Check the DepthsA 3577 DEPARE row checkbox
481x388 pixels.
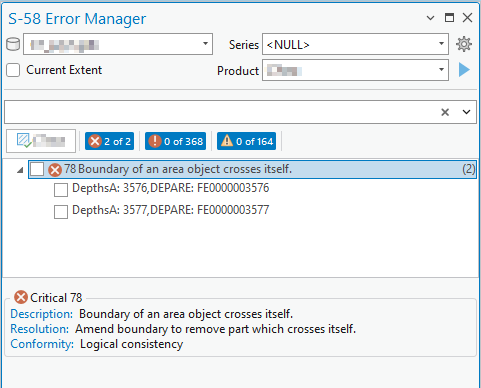(x=61, y=212)
